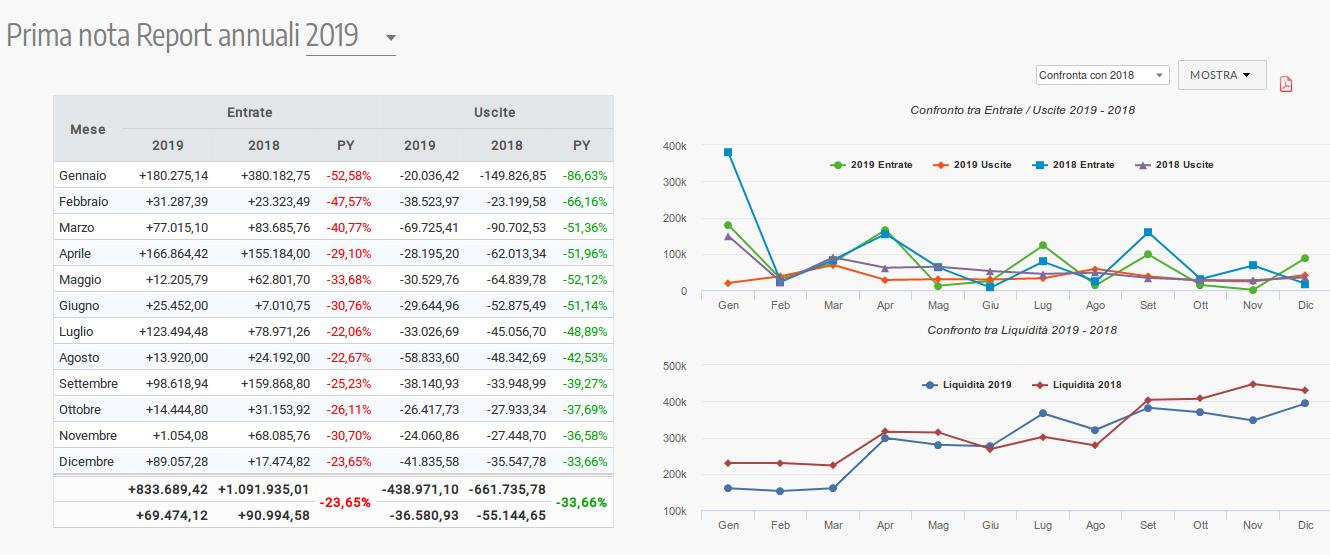Click the Mese column header
The height and width of the screenshot is (555, 1330).
coord(88,129)
